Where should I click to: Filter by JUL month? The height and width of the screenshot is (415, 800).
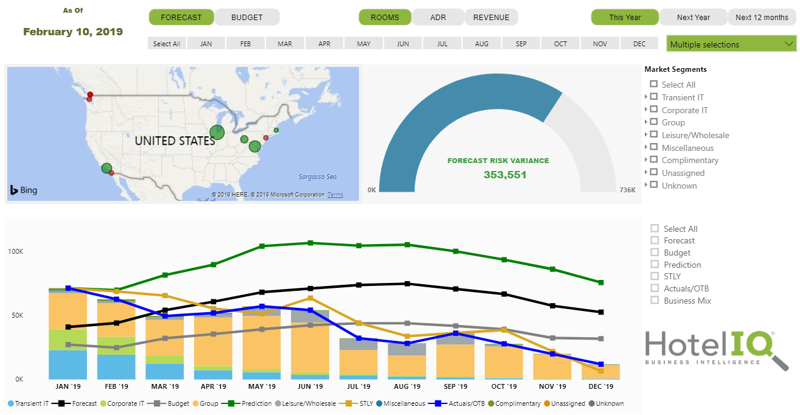442,44
